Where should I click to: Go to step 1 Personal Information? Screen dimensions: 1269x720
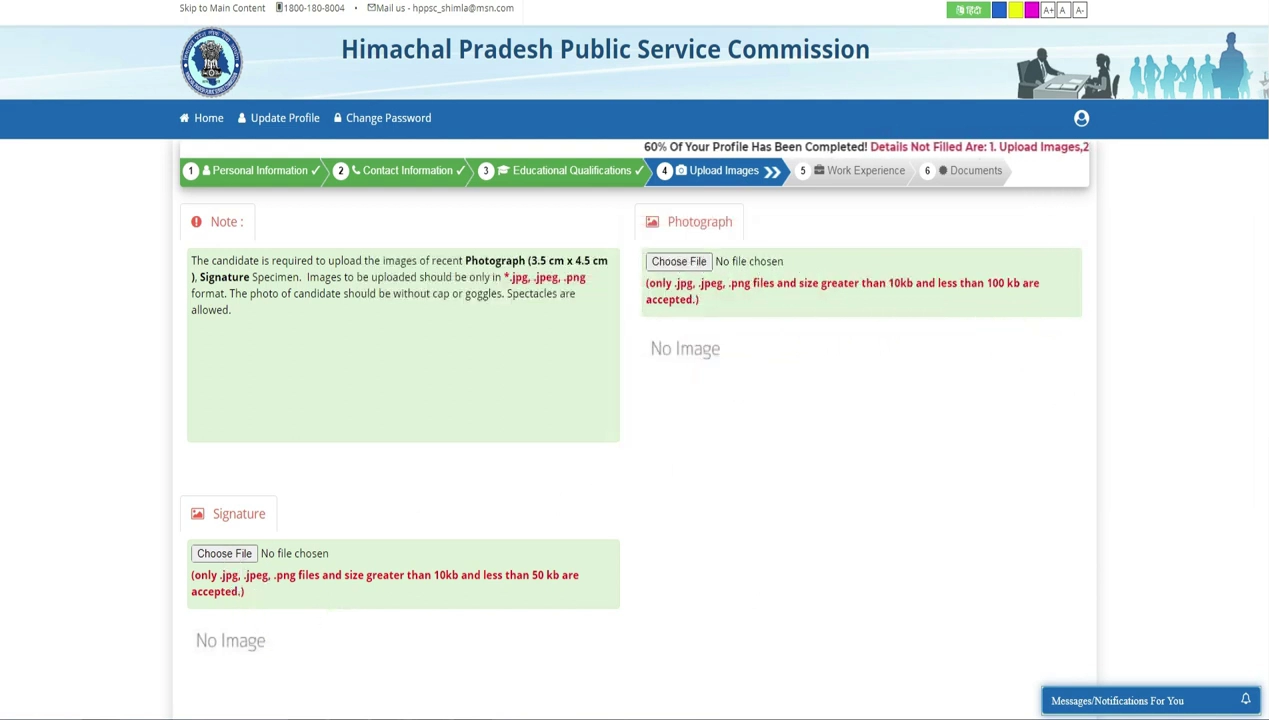[x=252, y=171]
